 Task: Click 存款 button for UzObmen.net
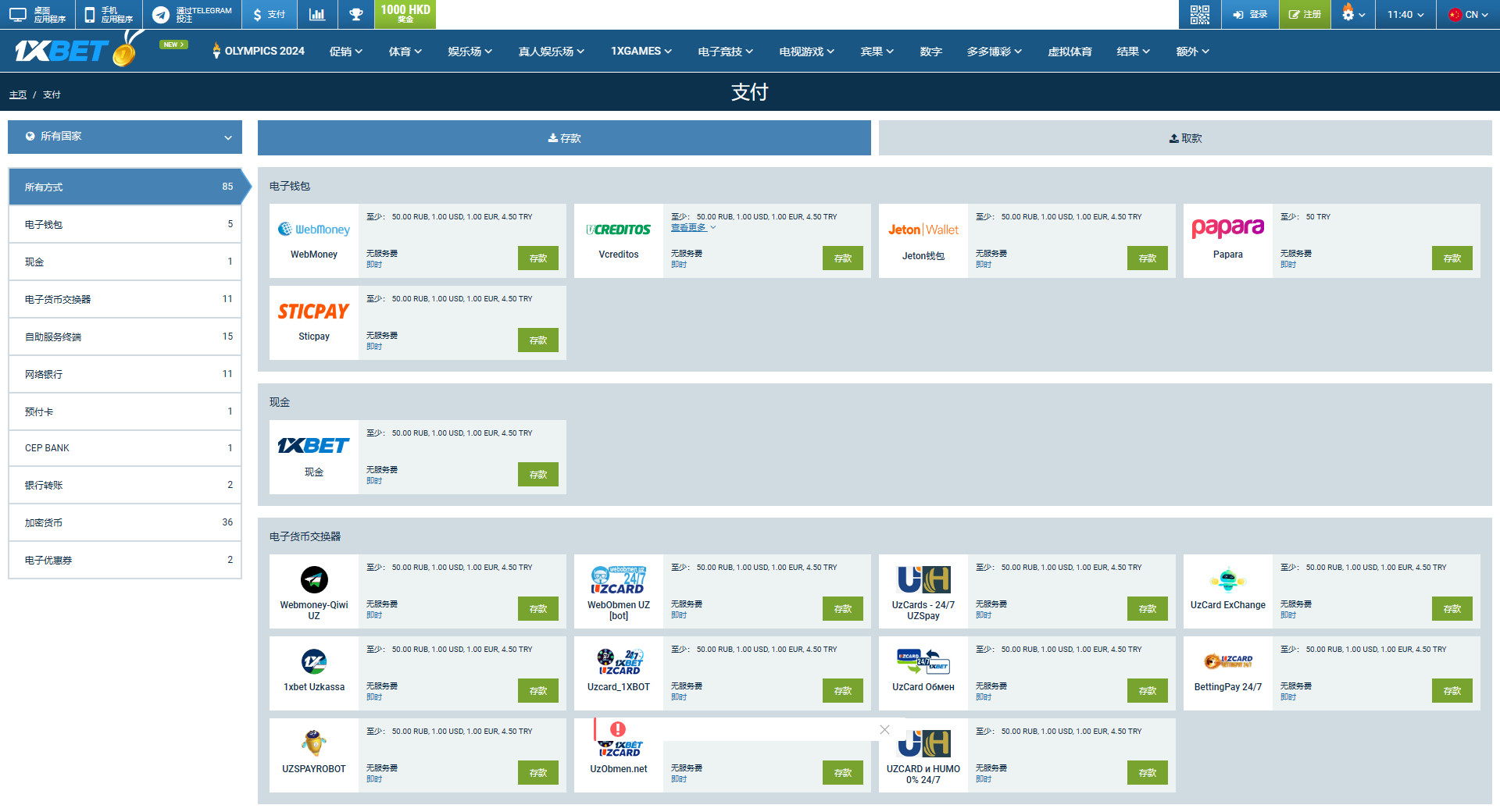click(843, 773)
